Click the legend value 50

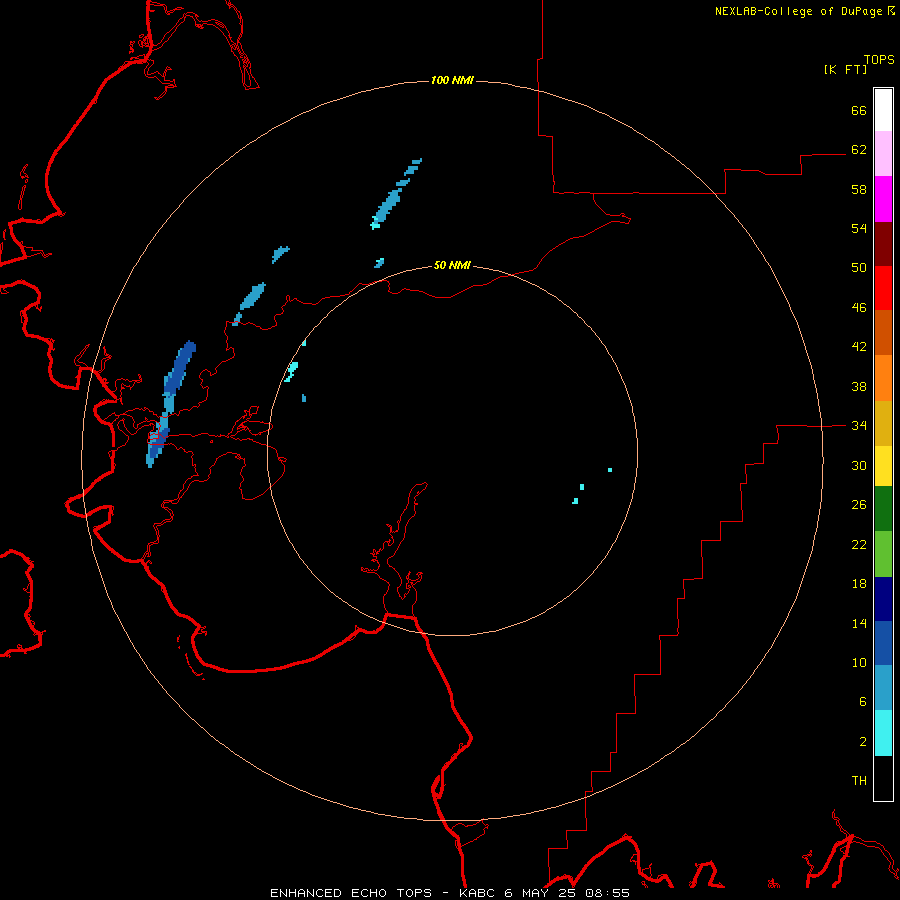click(859, 267)
